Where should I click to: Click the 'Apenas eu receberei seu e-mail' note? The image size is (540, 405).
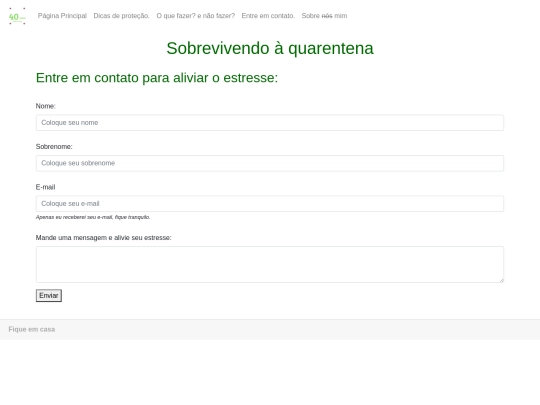click(x=93, y=217)
